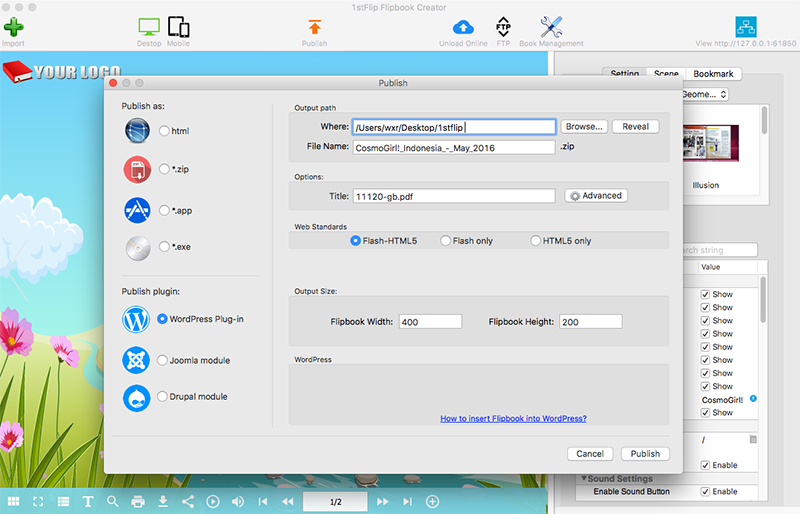This screenshot has height=514, width=800.
Task: Switch to the Setting tab
Action: click(x=624, y=74)
